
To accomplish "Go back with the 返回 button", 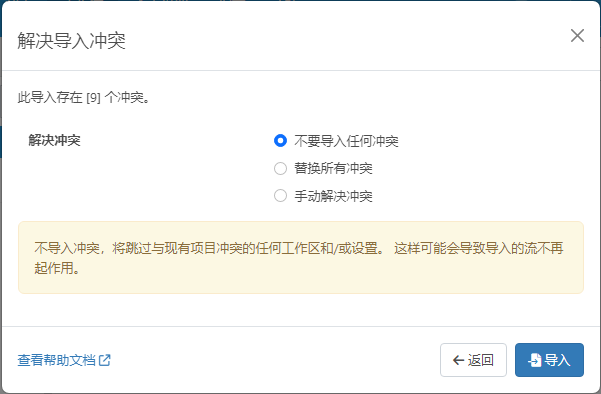I will (x=473, y=360).
